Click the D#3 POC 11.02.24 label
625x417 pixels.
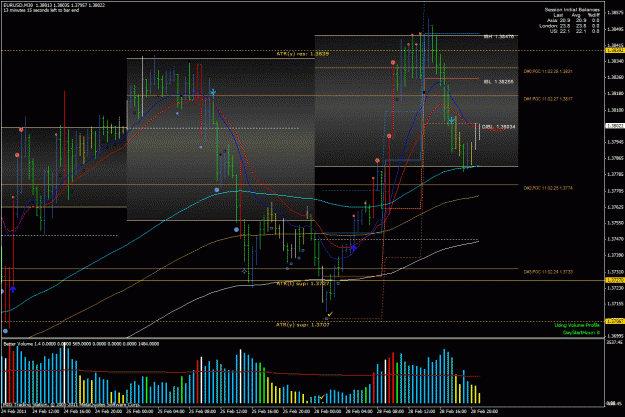[x=548, y=272]
